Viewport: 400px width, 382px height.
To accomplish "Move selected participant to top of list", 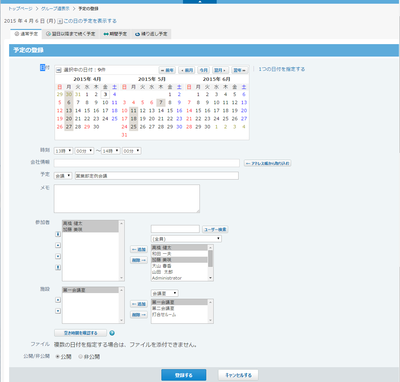I will [58, 234].
